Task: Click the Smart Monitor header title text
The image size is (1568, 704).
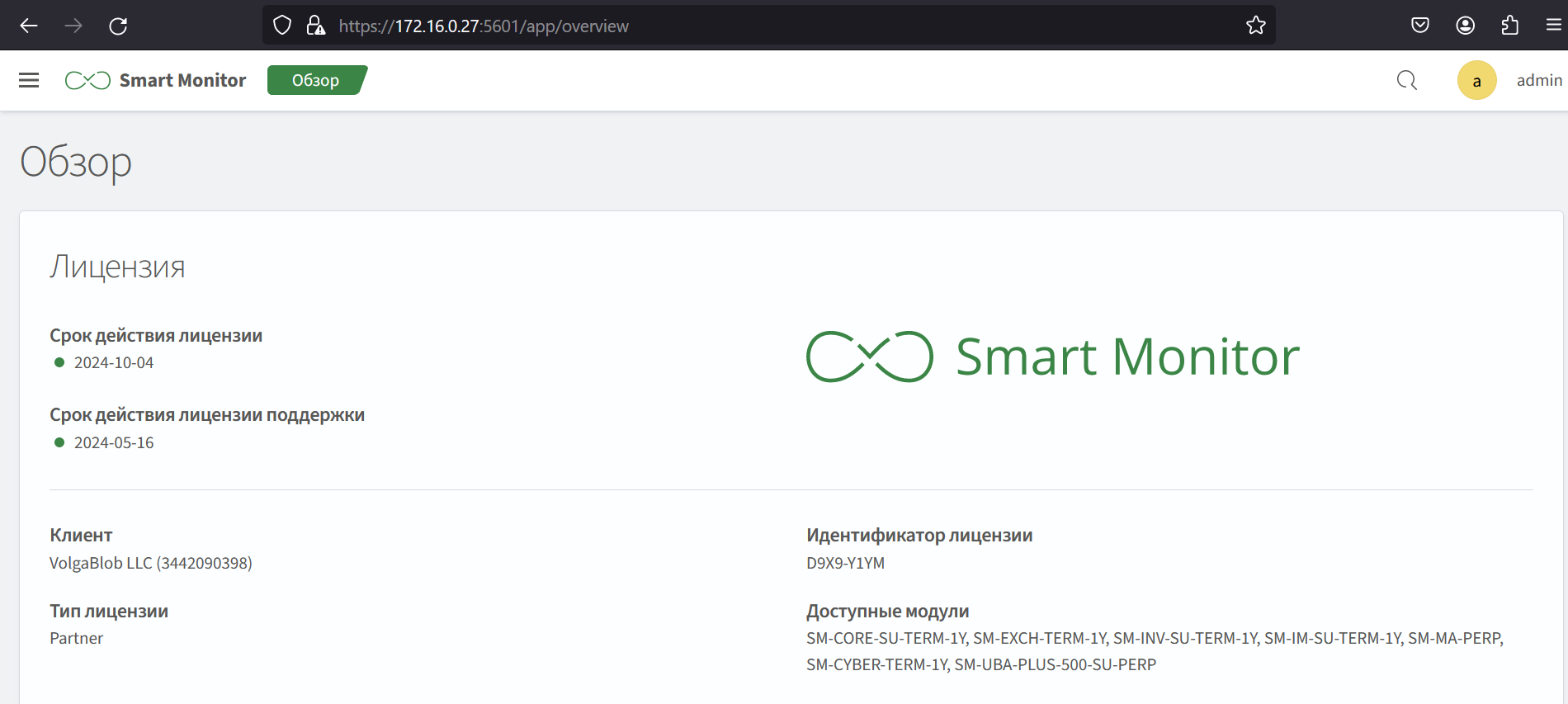Action: tap(182, 80)
